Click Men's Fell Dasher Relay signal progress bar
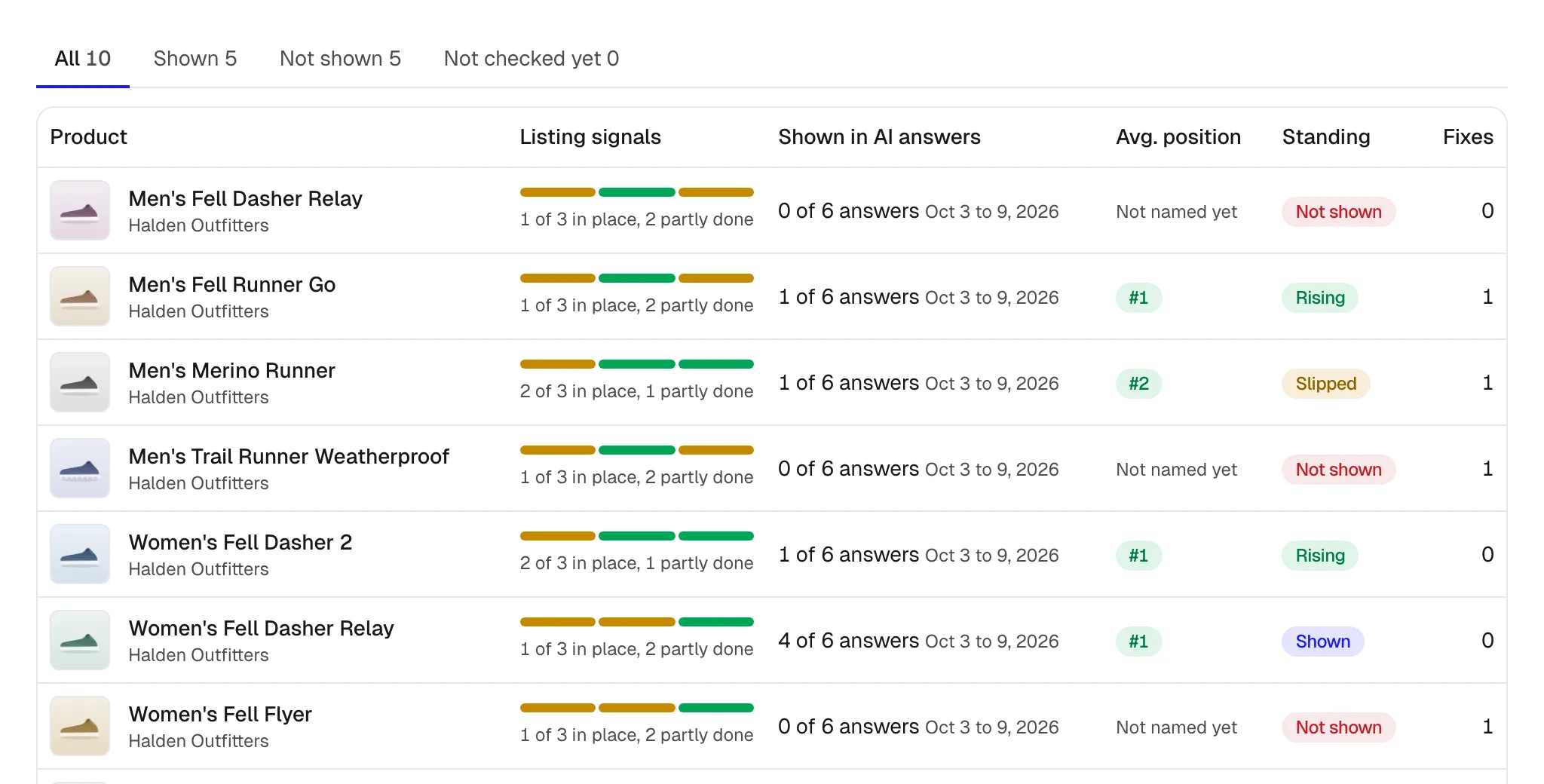The width and height of the screenshot is (1544, 784). point(637,192)
